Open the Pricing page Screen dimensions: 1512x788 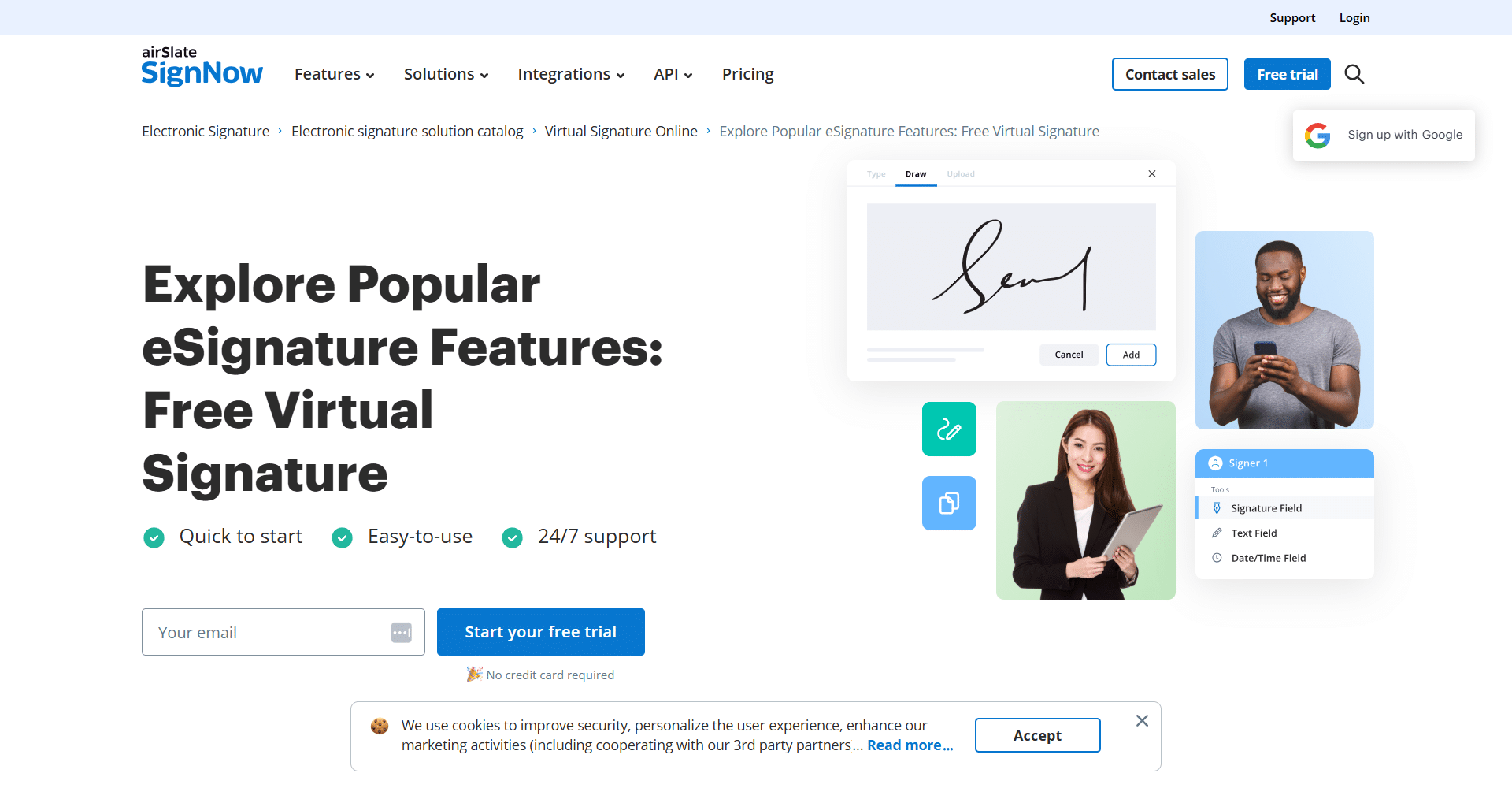pyautogui.click(x=747, y=74)
